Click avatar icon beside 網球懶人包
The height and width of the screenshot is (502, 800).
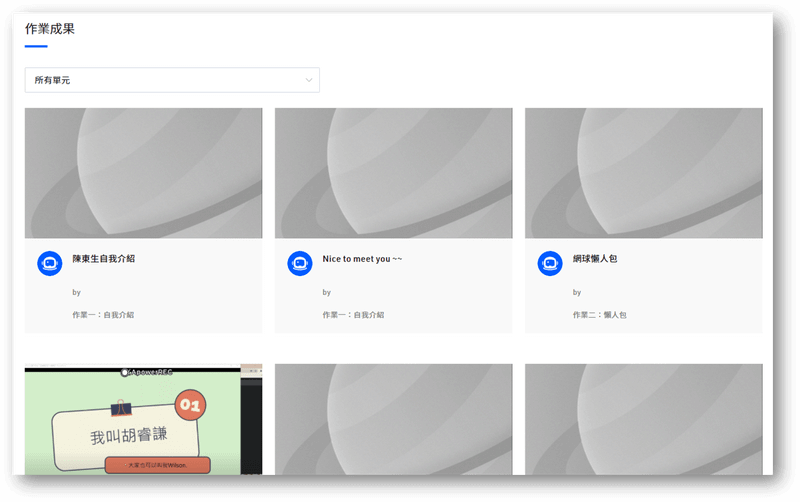[x=550, y=263]
